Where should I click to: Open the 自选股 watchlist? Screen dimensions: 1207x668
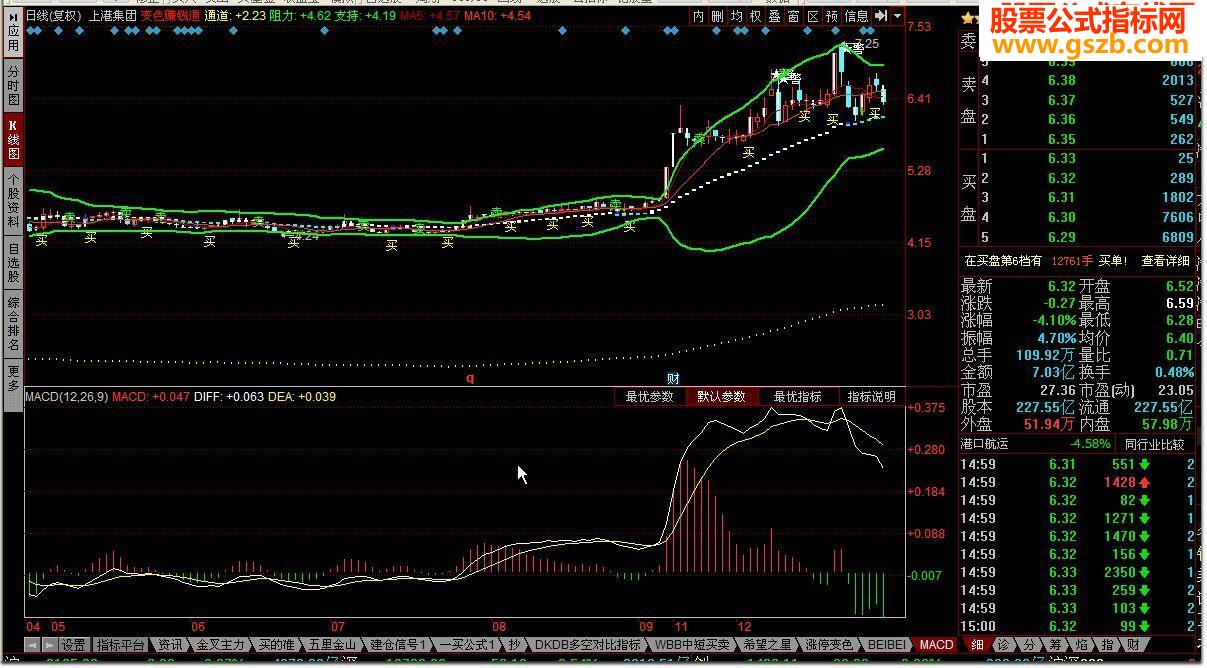tap(13, 262)
